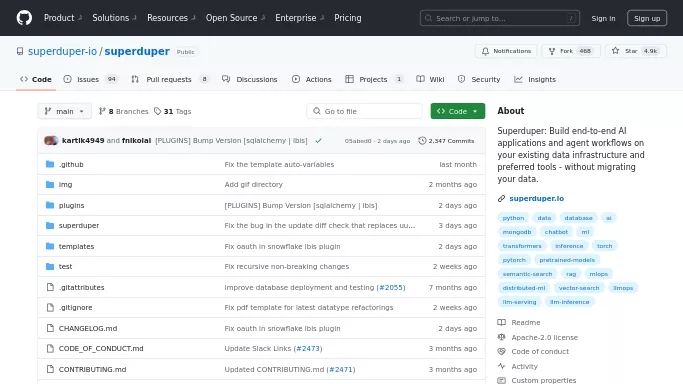Open the 2,347 Commits history

(x=446, y=141)
